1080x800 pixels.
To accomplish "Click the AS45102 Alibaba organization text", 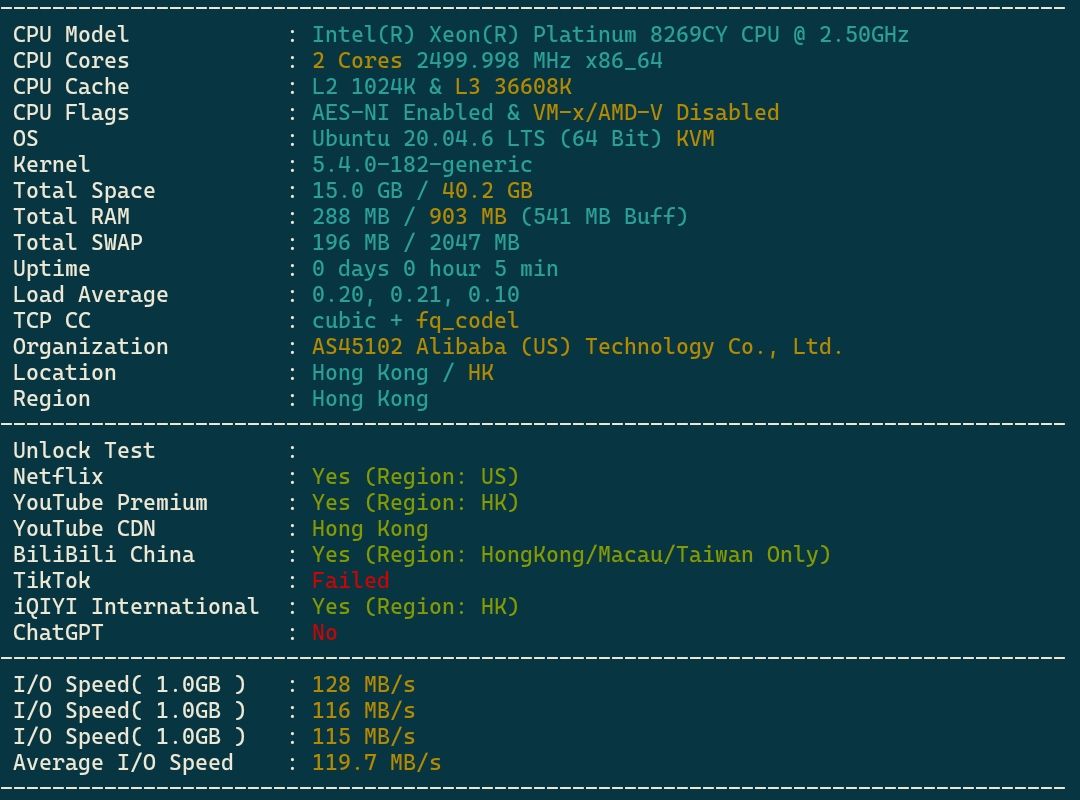I will [577, 347].
